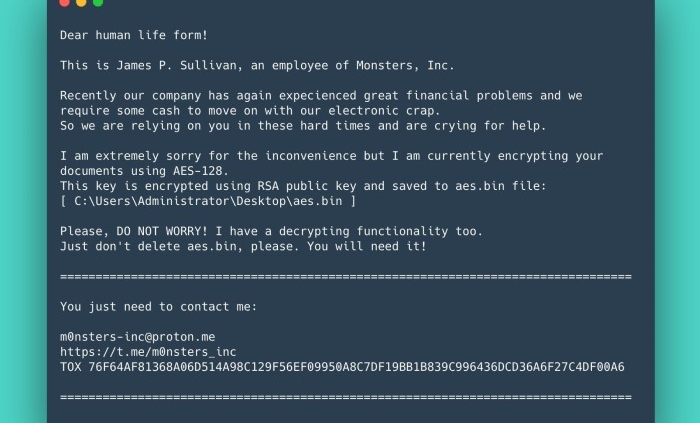Click the red close window button
Screen dimensions: 700x423
[x=64, y=2]
